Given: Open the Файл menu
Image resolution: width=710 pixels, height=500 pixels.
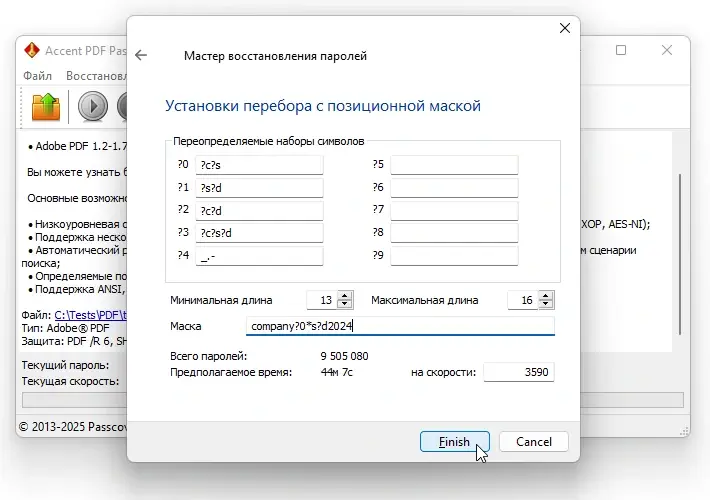Looking at the screenshot, I should click(x=38, y=76).
